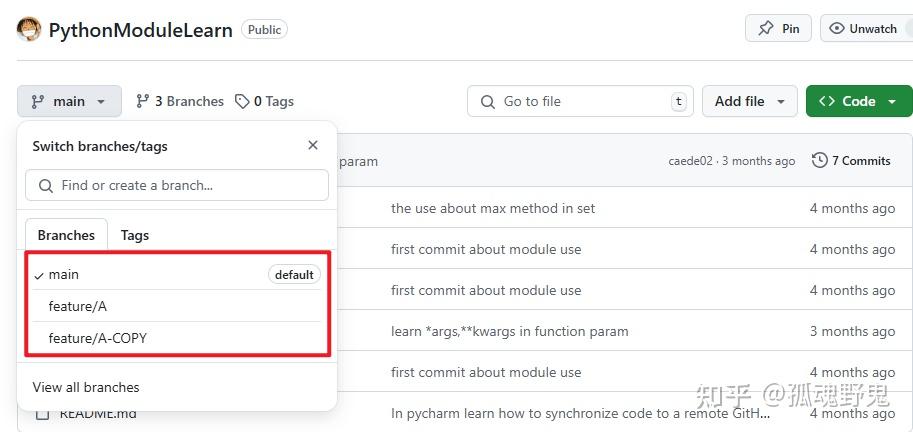Expand the green Code dropdown arrow

(892, 101)
